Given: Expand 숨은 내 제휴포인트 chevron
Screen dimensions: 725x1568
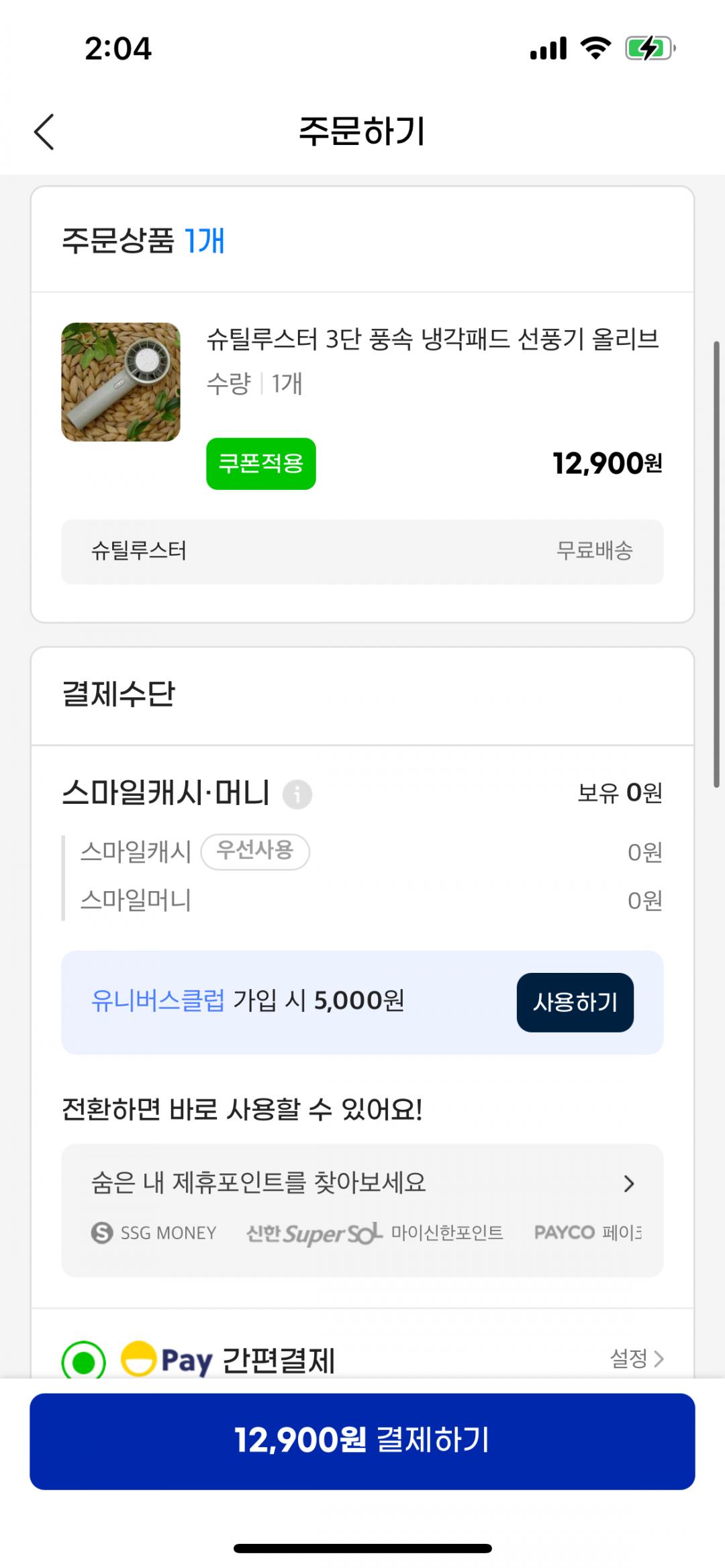Looking at the screenshot, I should (628, 1184).
